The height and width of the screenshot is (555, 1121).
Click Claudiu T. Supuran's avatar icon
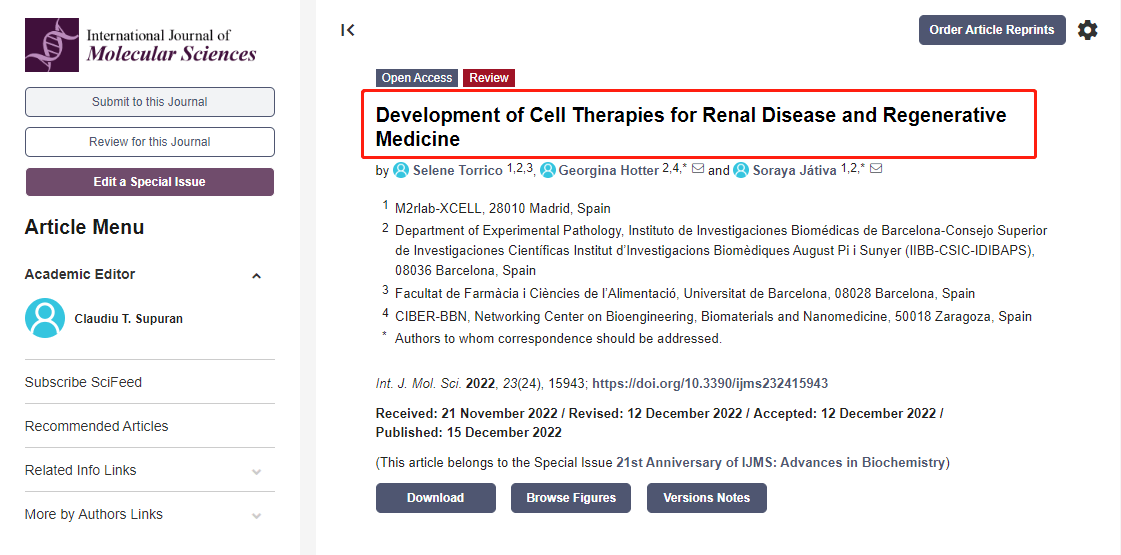[45, 318]
